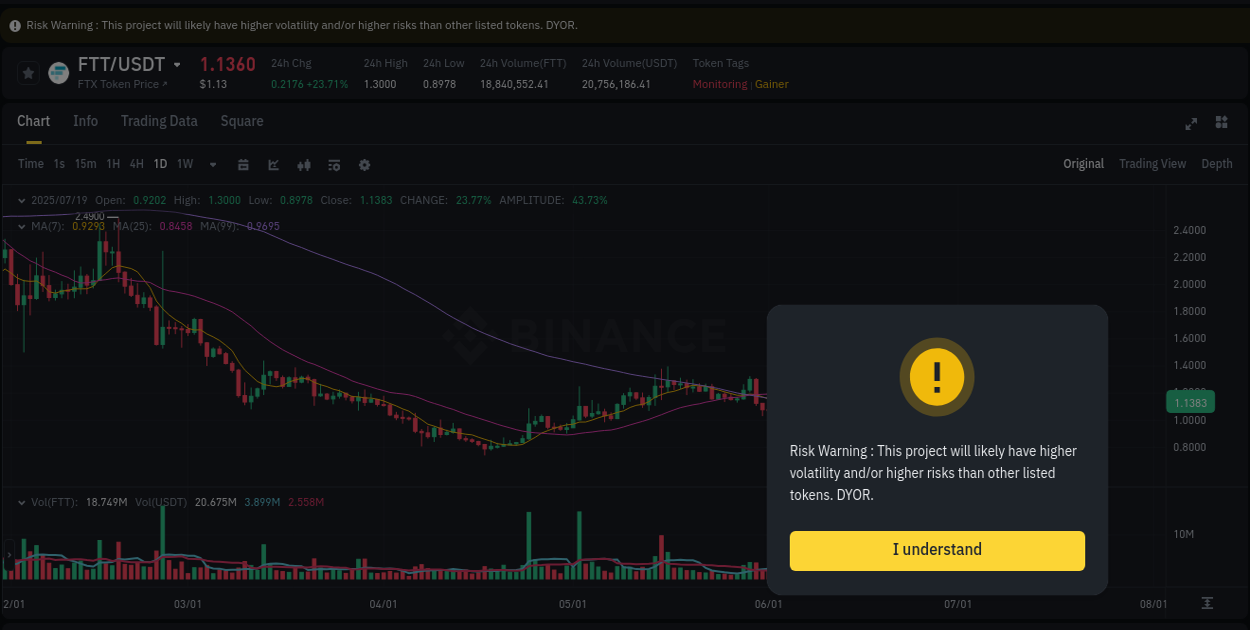The height and width of the screenshot is (630, 1250).
Task: Toggle the favorite star for FTT/USDT
Action: (27, 72)
